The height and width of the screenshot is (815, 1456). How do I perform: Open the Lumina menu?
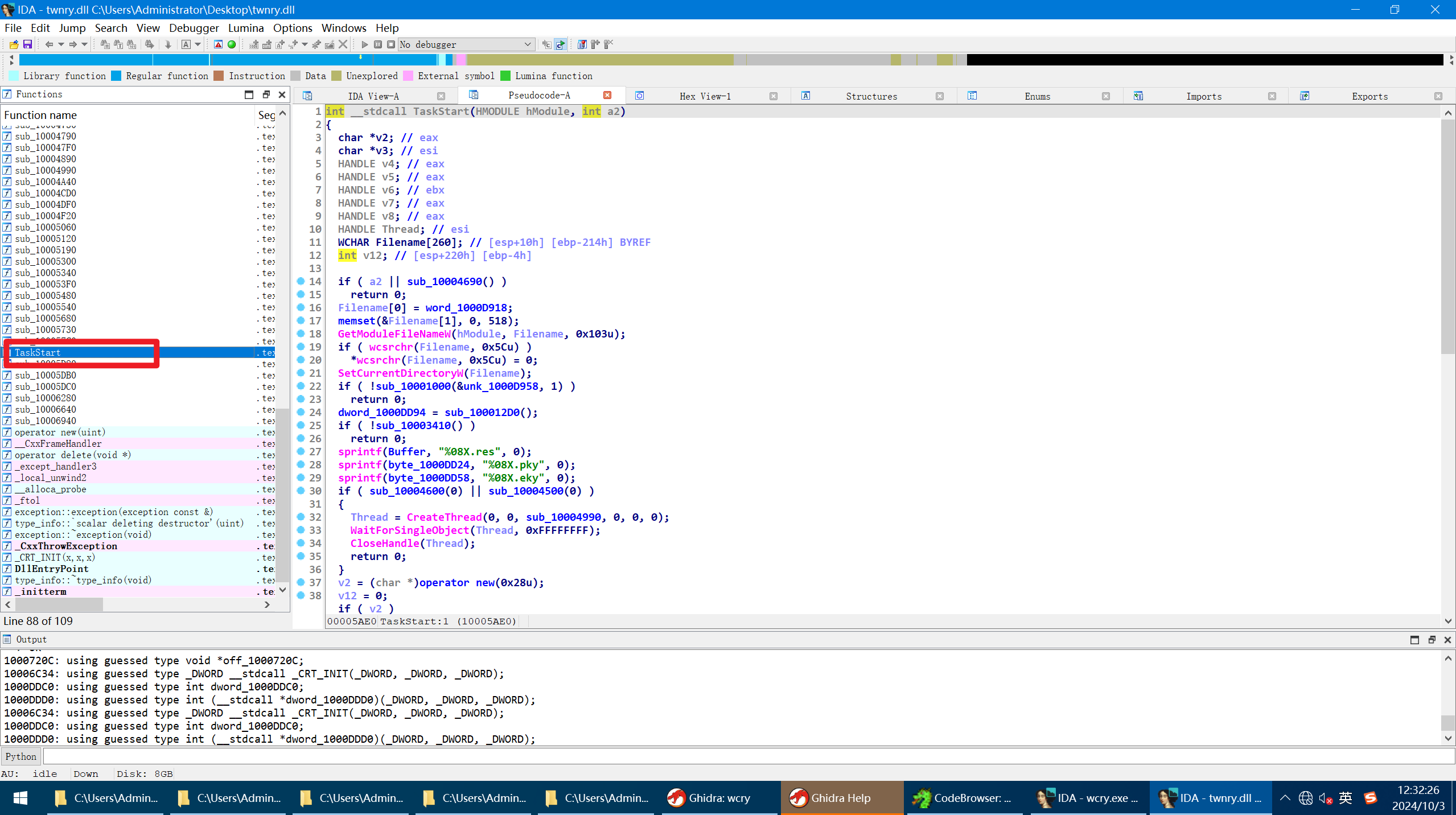[246, 27]
